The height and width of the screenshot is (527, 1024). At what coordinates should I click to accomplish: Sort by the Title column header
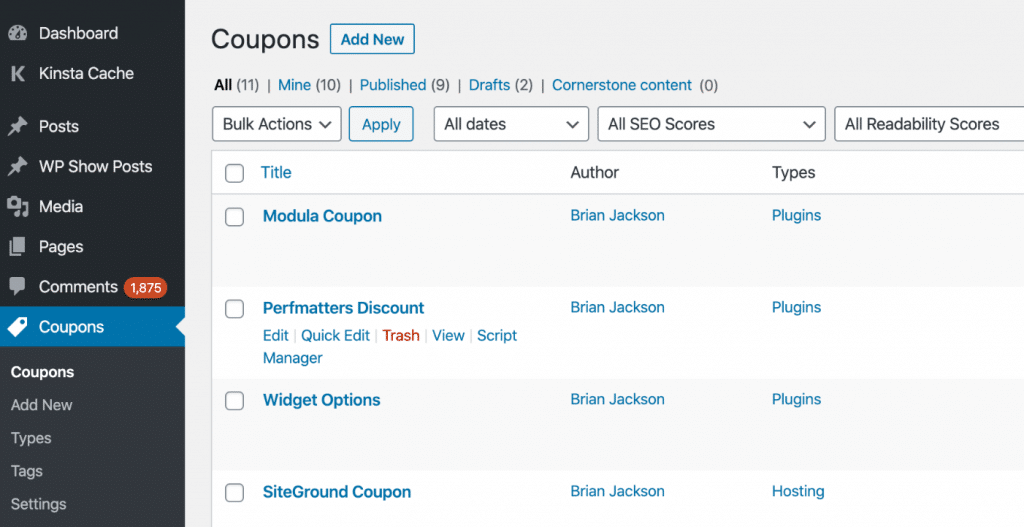(x=276, y=172)
